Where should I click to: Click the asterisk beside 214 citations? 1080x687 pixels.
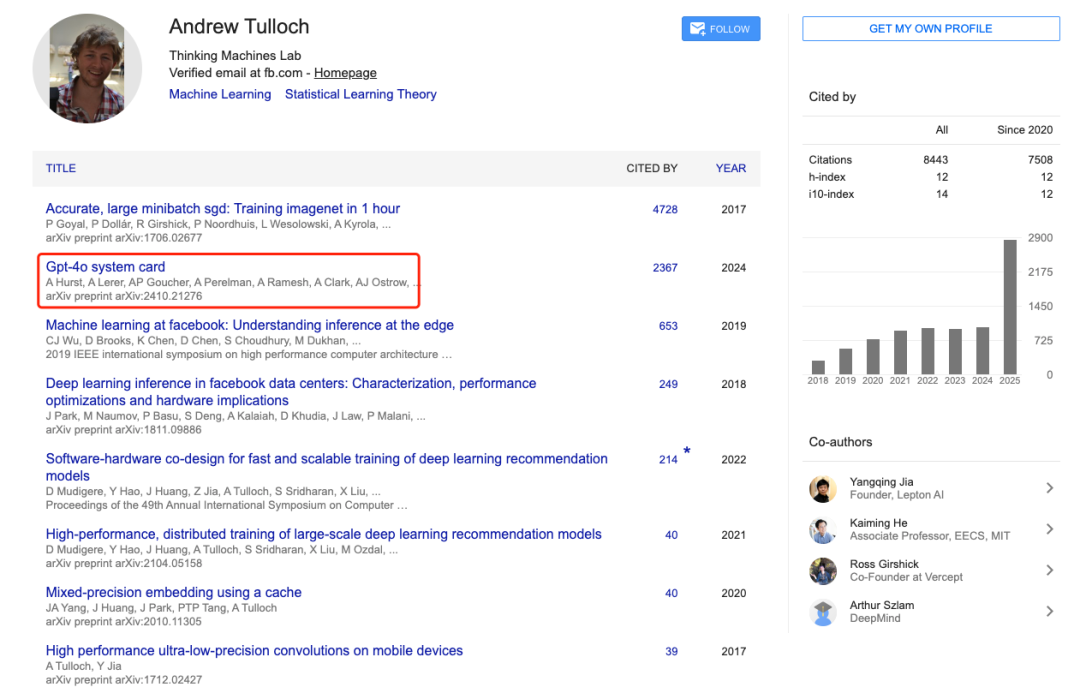(x=686, y=452)
